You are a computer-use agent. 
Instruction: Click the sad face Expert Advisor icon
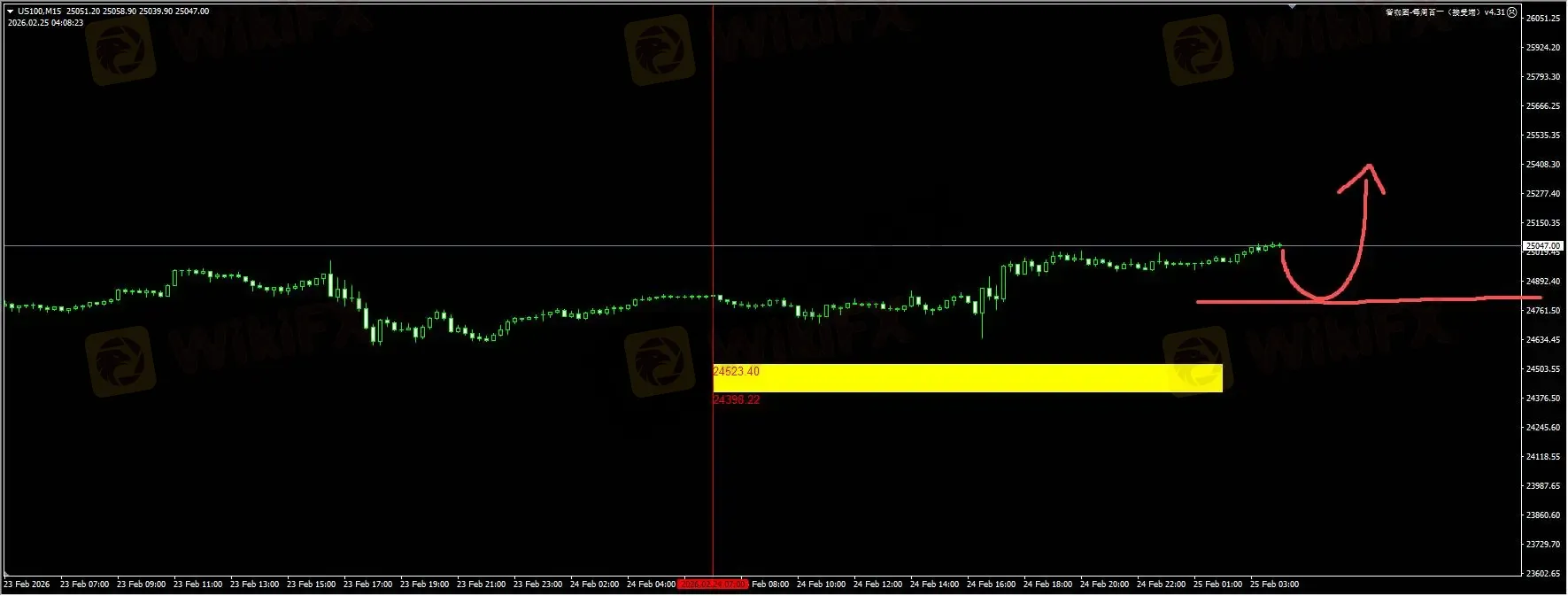click(1511, 12)
